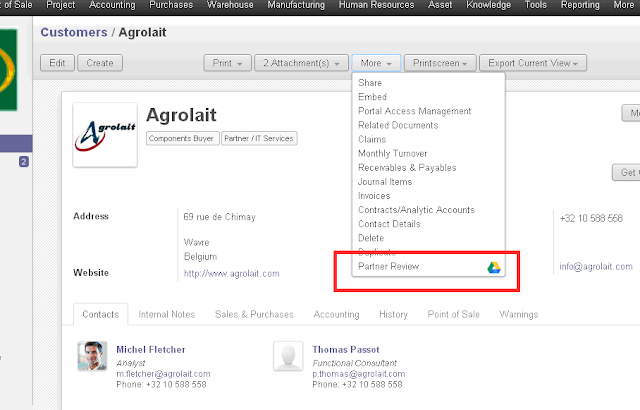This screenshot has width=640, height=410.
Task: Click the Create button
Action: (x=100, y=63)
